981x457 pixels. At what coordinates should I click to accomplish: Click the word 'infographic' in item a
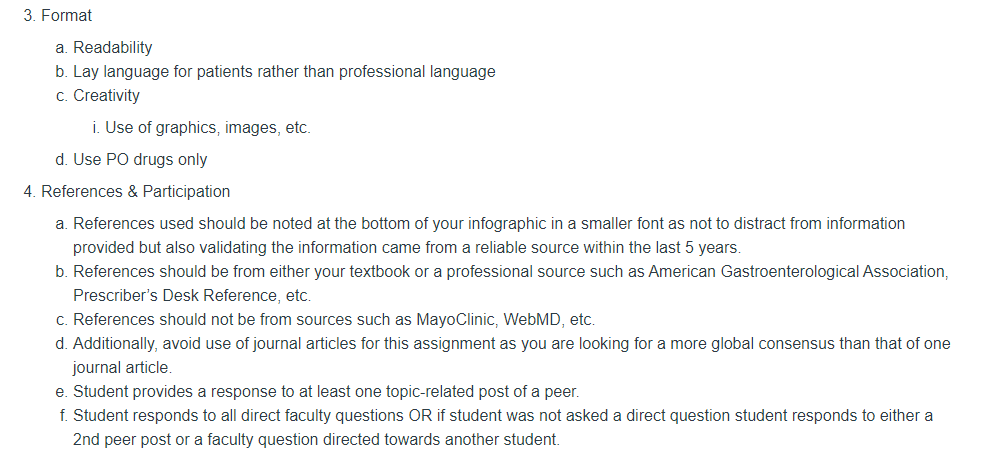pos(507,223)
